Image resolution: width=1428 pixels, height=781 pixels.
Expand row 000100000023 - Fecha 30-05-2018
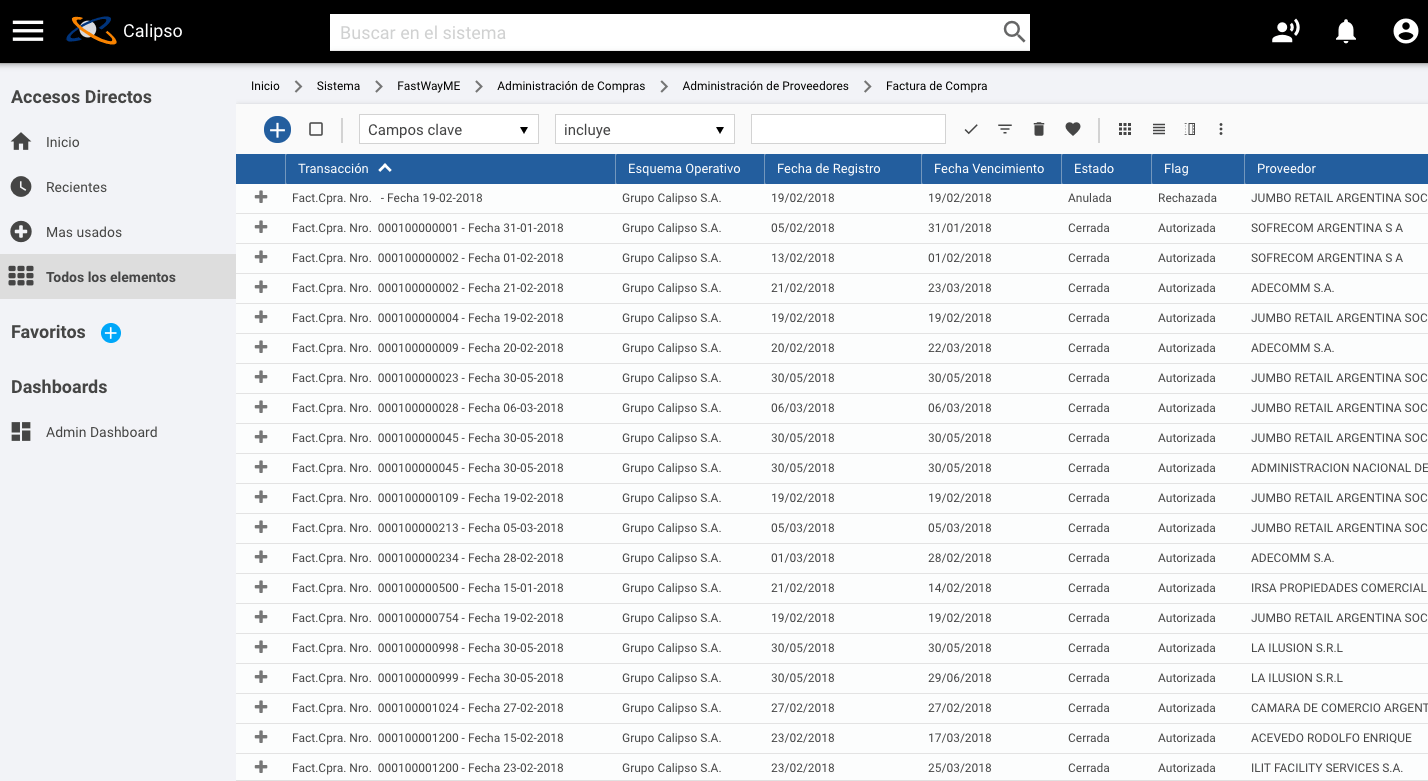coord(261,377)
